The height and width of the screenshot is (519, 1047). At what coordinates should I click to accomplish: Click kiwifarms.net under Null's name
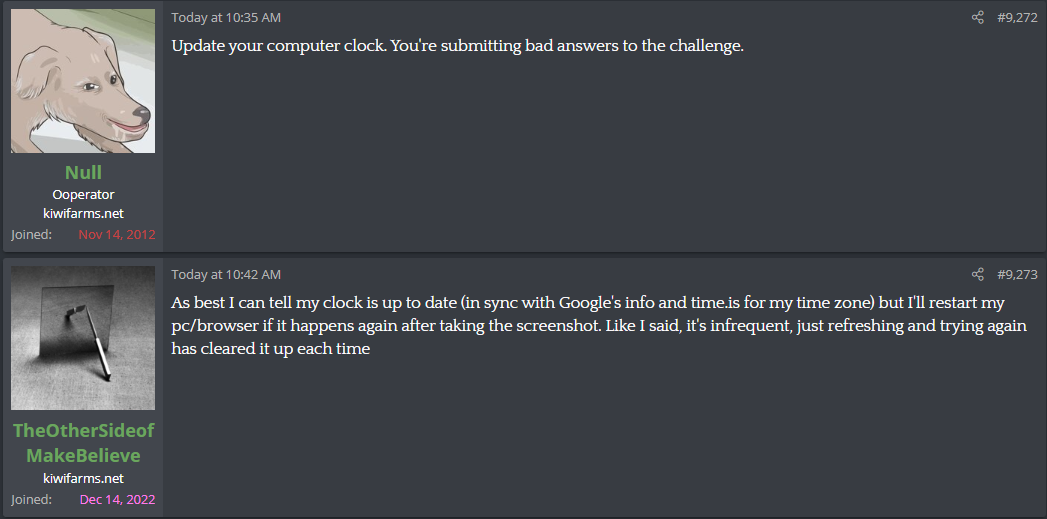click(83, 214)
